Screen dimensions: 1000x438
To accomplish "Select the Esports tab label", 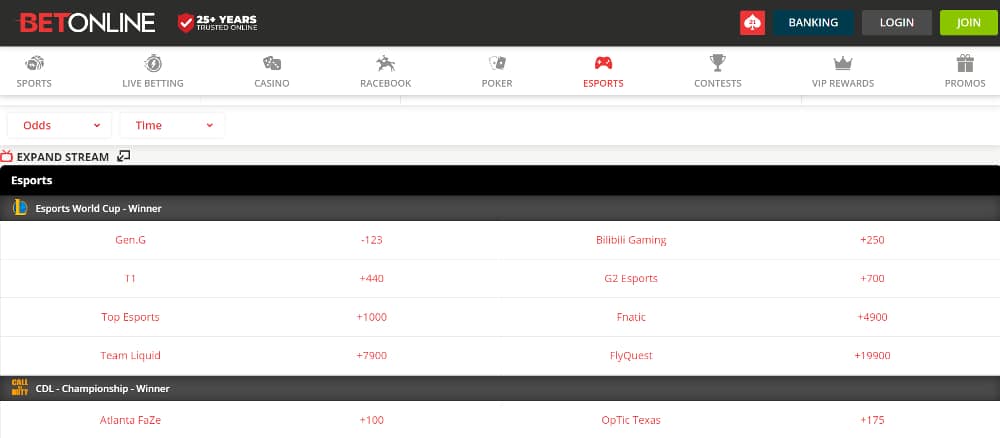I will (x=603, y=83).
